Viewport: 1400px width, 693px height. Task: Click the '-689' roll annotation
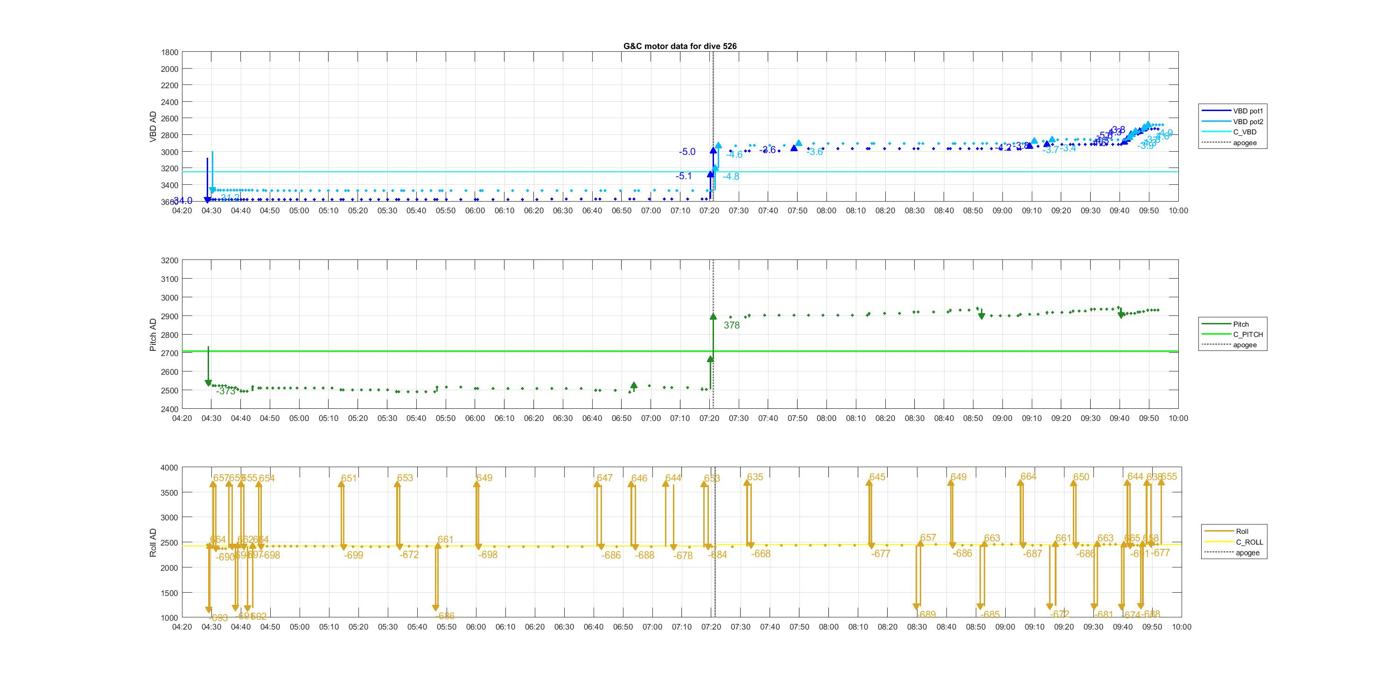click(x=927, y=615)
